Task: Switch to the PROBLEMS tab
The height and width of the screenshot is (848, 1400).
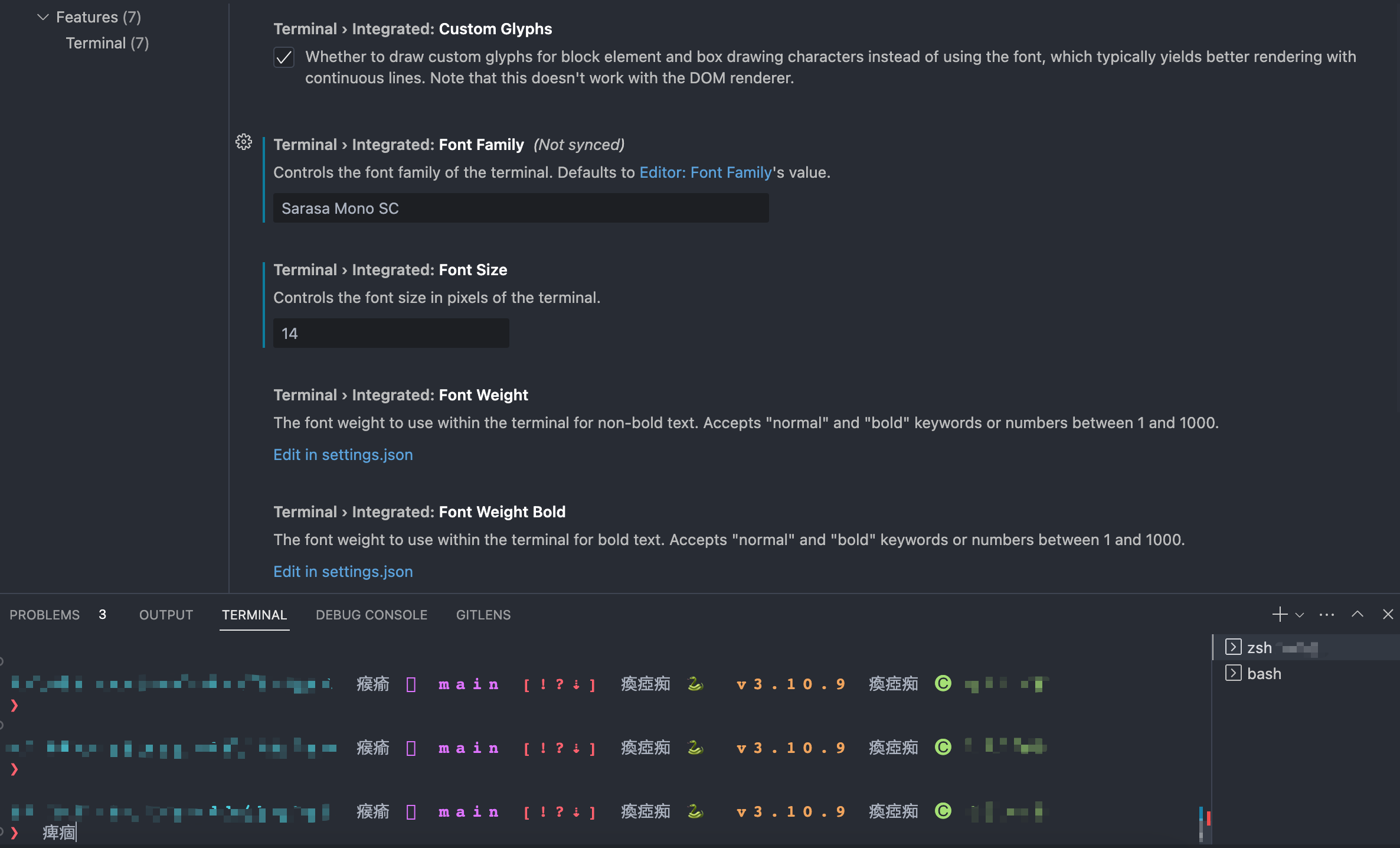Action: [x=44, y=614]
